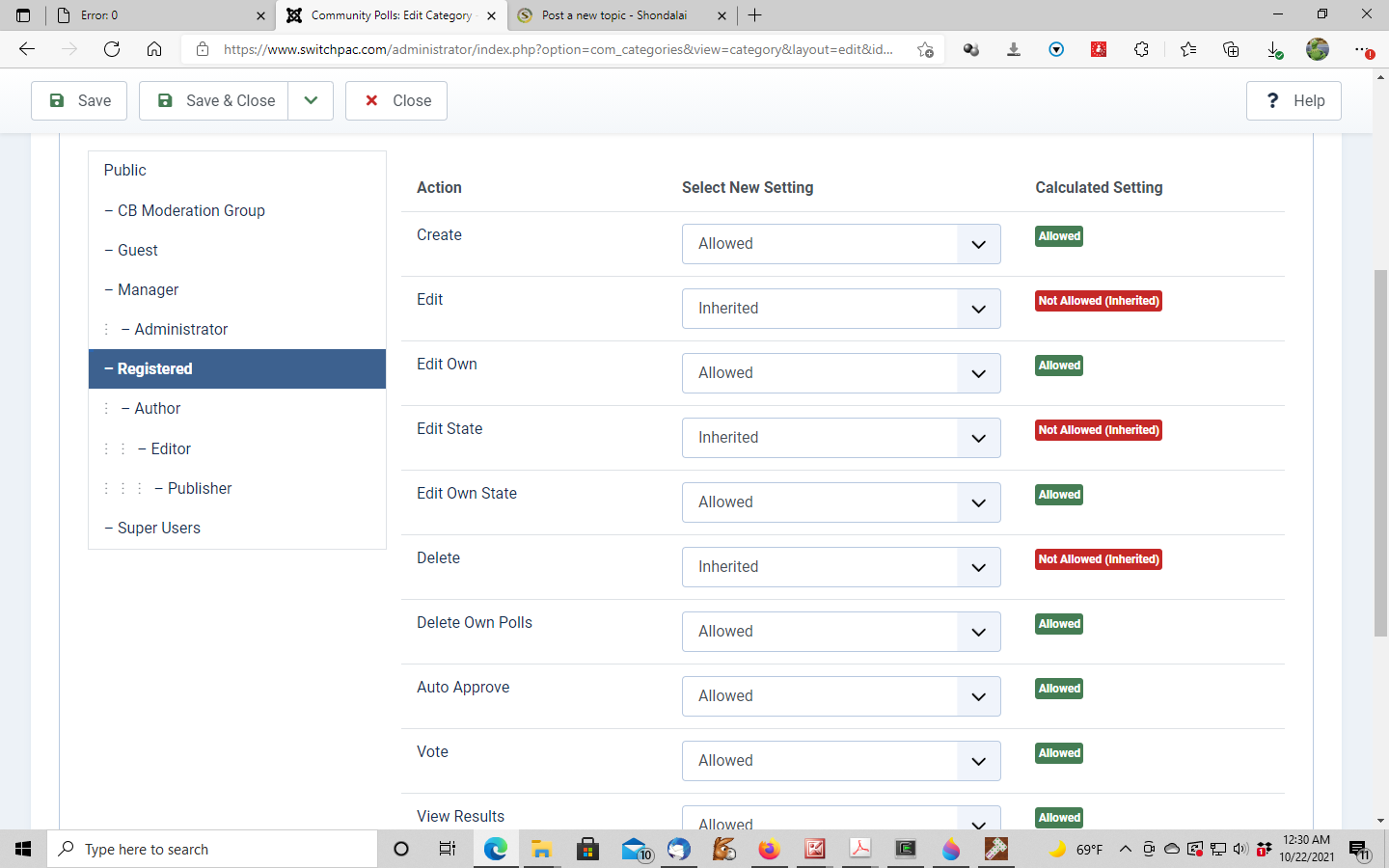Open the Collections icon in the toolbar
The width and height of the screenshot is (1389, 868).
[x=1231, y=49]
